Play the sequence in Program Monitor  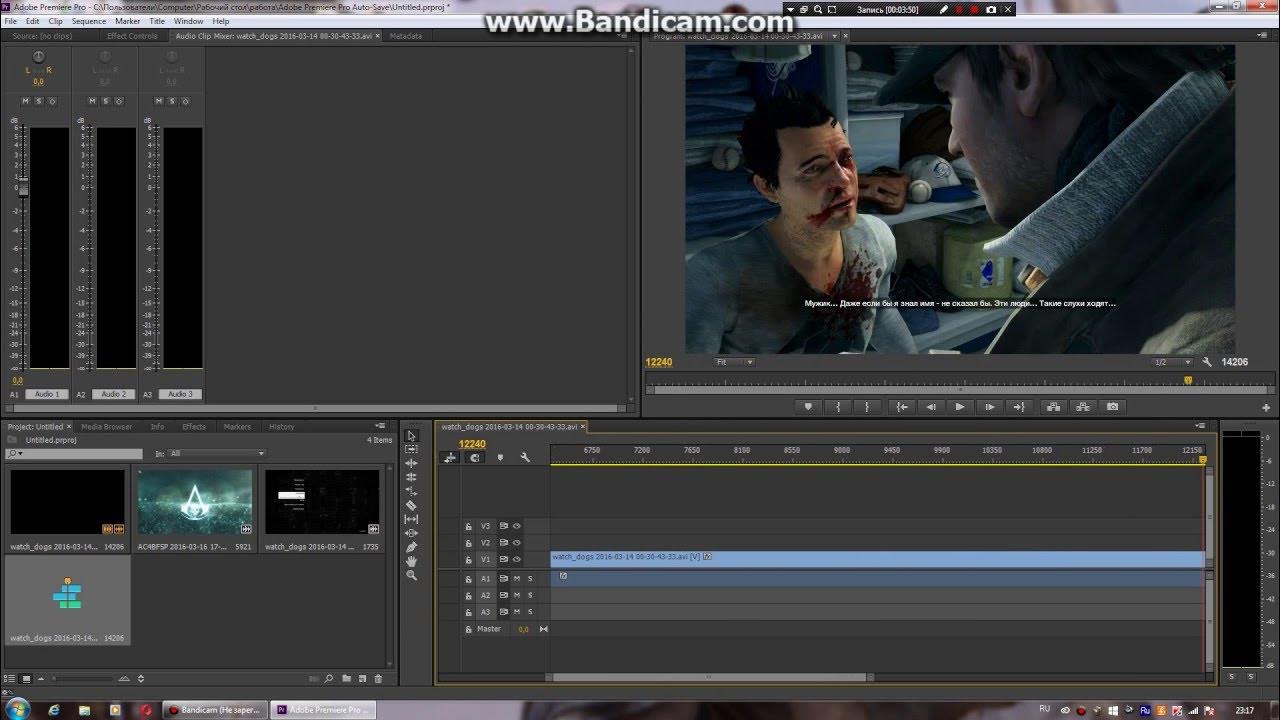960,407
